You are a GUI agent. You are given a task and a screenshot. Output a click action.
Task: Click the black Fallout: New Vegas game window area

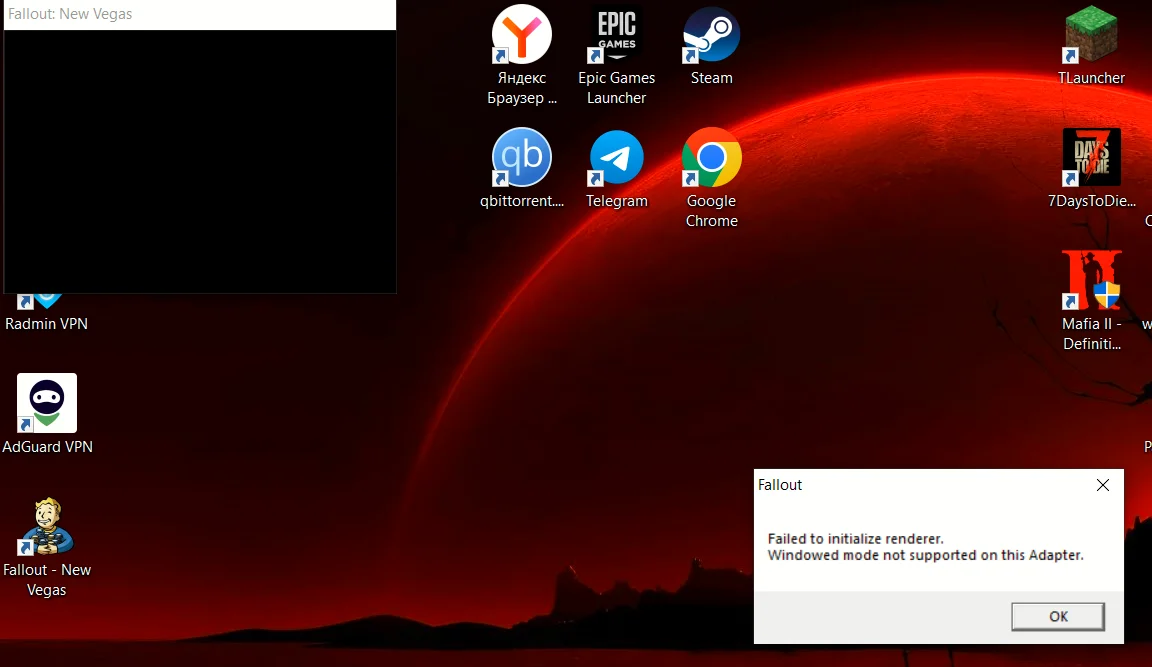[x=200, y=162]
